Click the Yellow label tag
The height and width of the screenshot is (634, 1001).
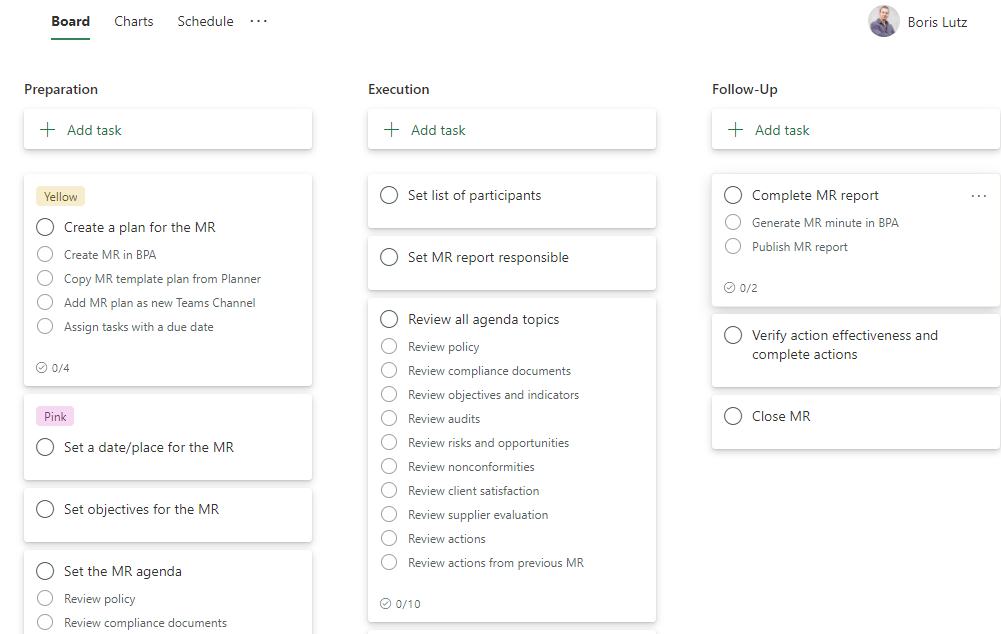(61, 197)
